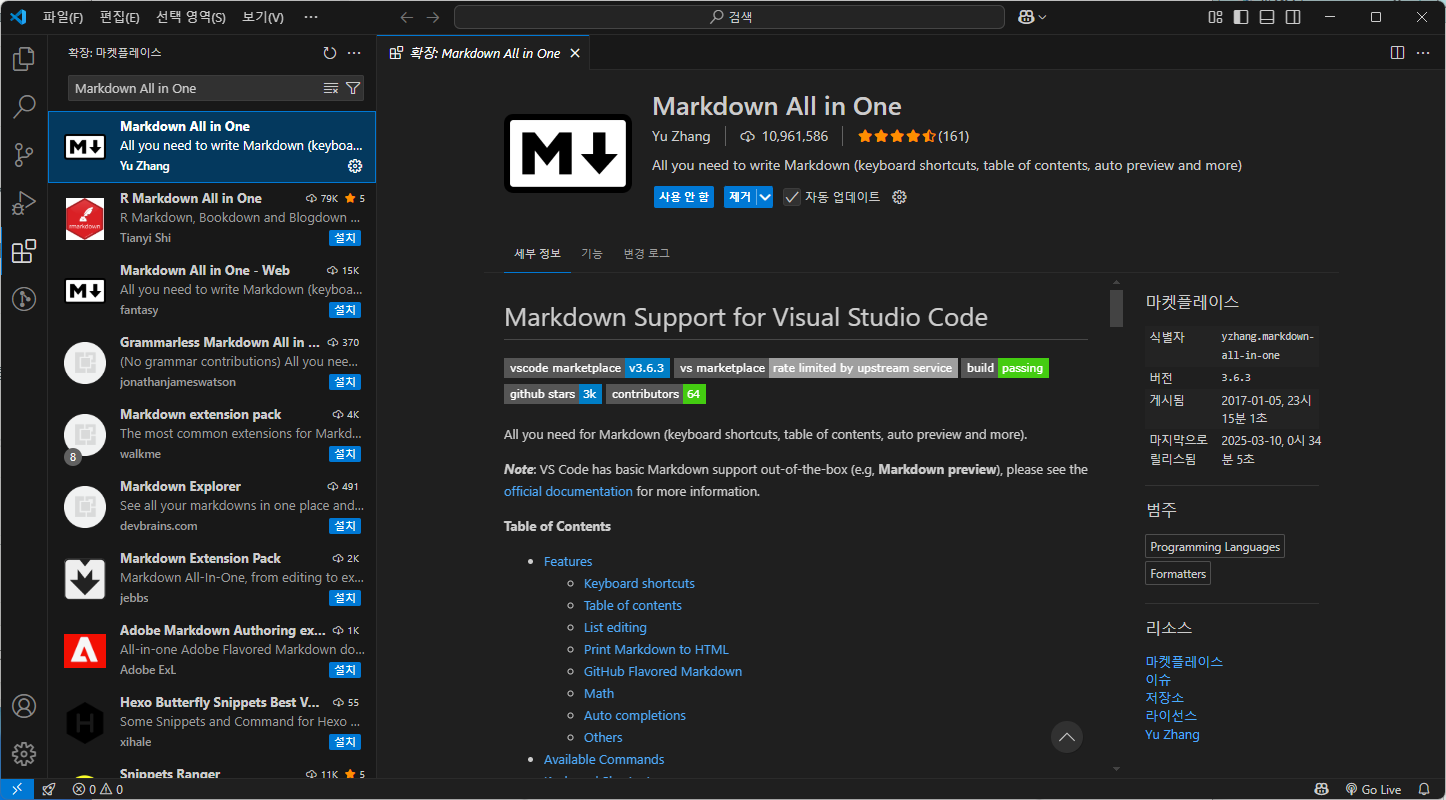Screen dimensions: 1446x800
Task: Toggle secondary side bar visibility
Action: point(1293,17)
